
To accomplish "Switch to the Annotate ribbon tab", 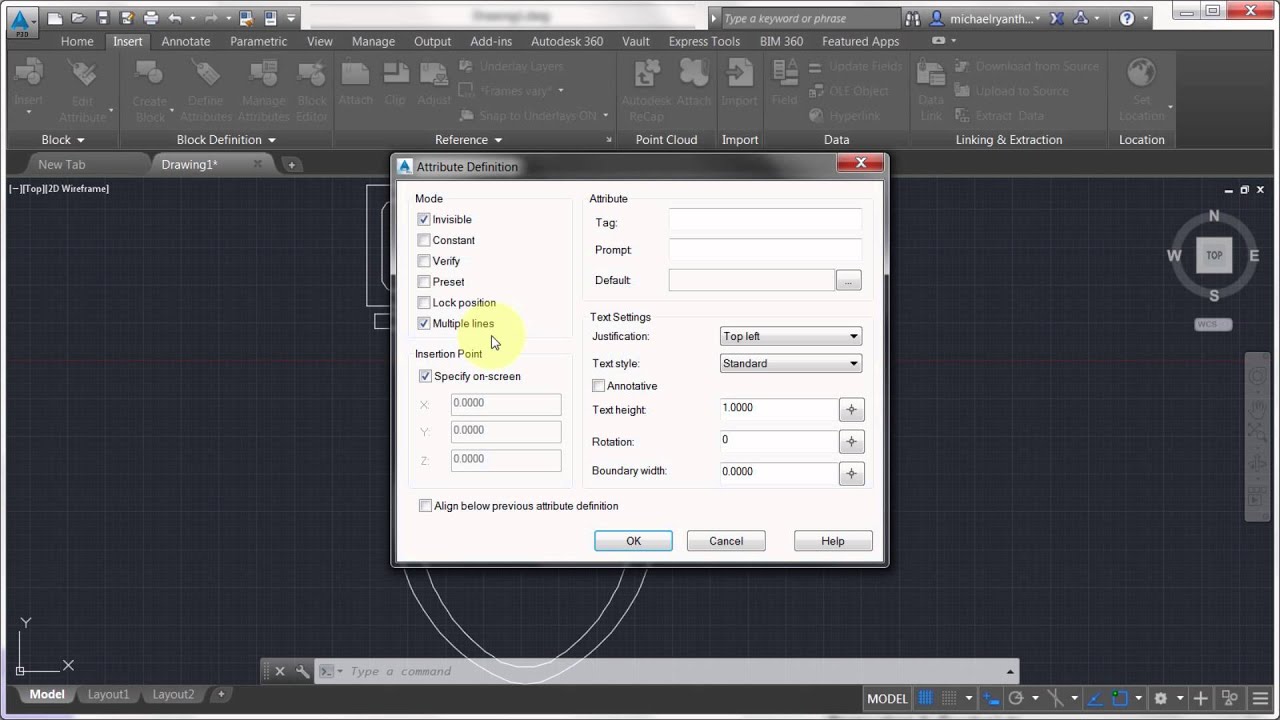I will coord(186,41).
